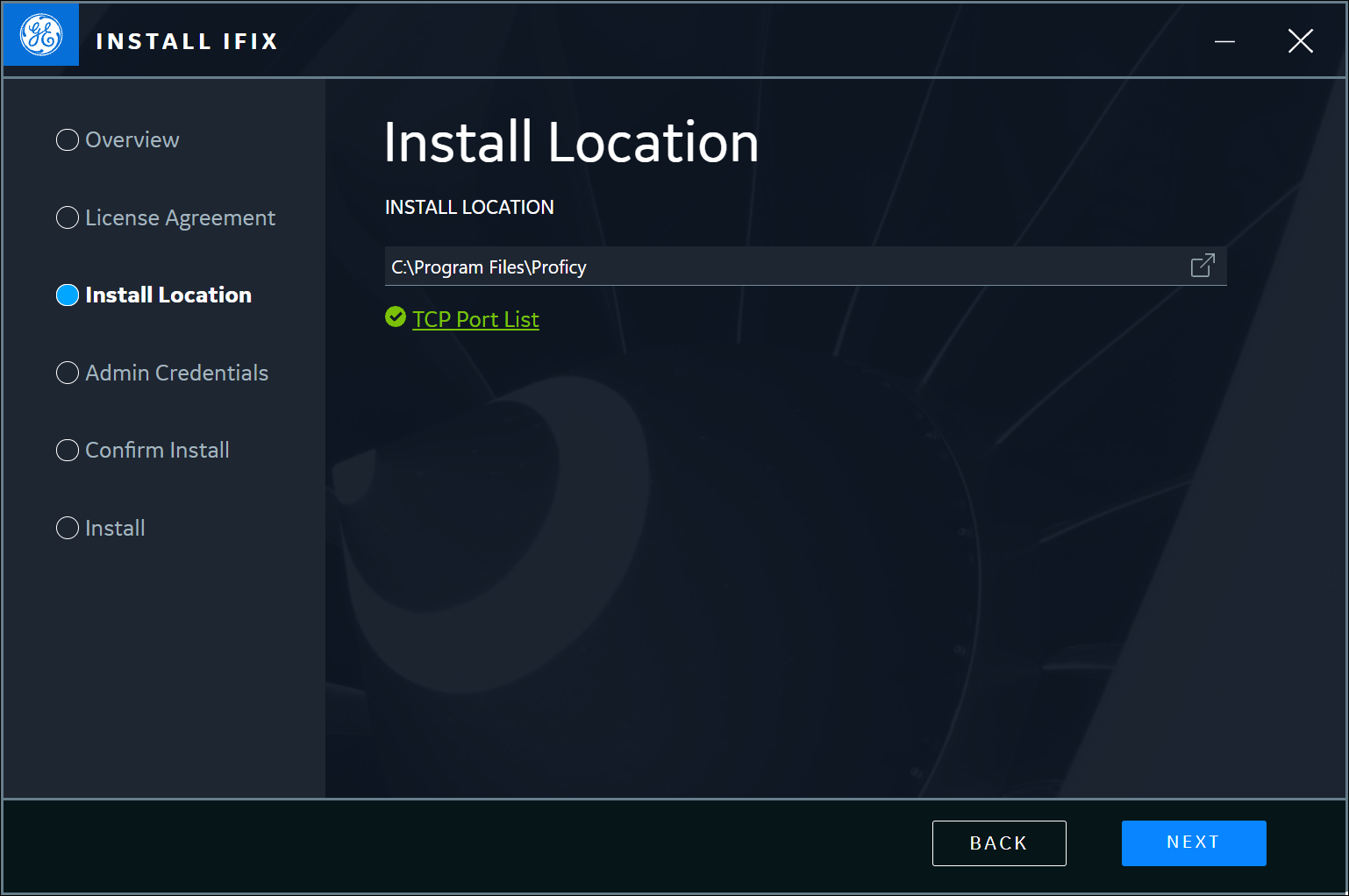Viewport: 1349px width, 896px height.
Task: Go to the Install step label
Action: [115, 528]
